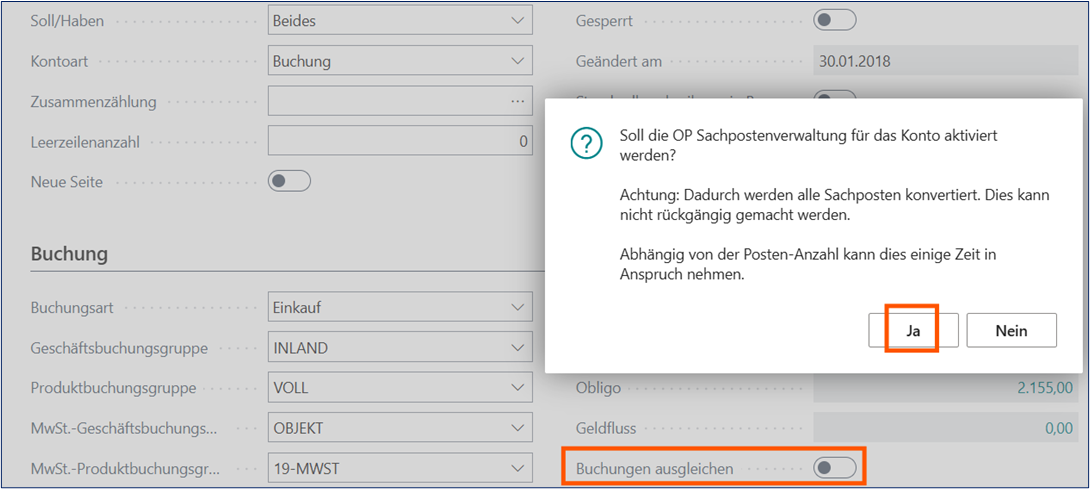The width and height of the screenshot is (1090, 489).
Task: Expand the Soll/Haben dropdown
Action: tap(517, 20)
